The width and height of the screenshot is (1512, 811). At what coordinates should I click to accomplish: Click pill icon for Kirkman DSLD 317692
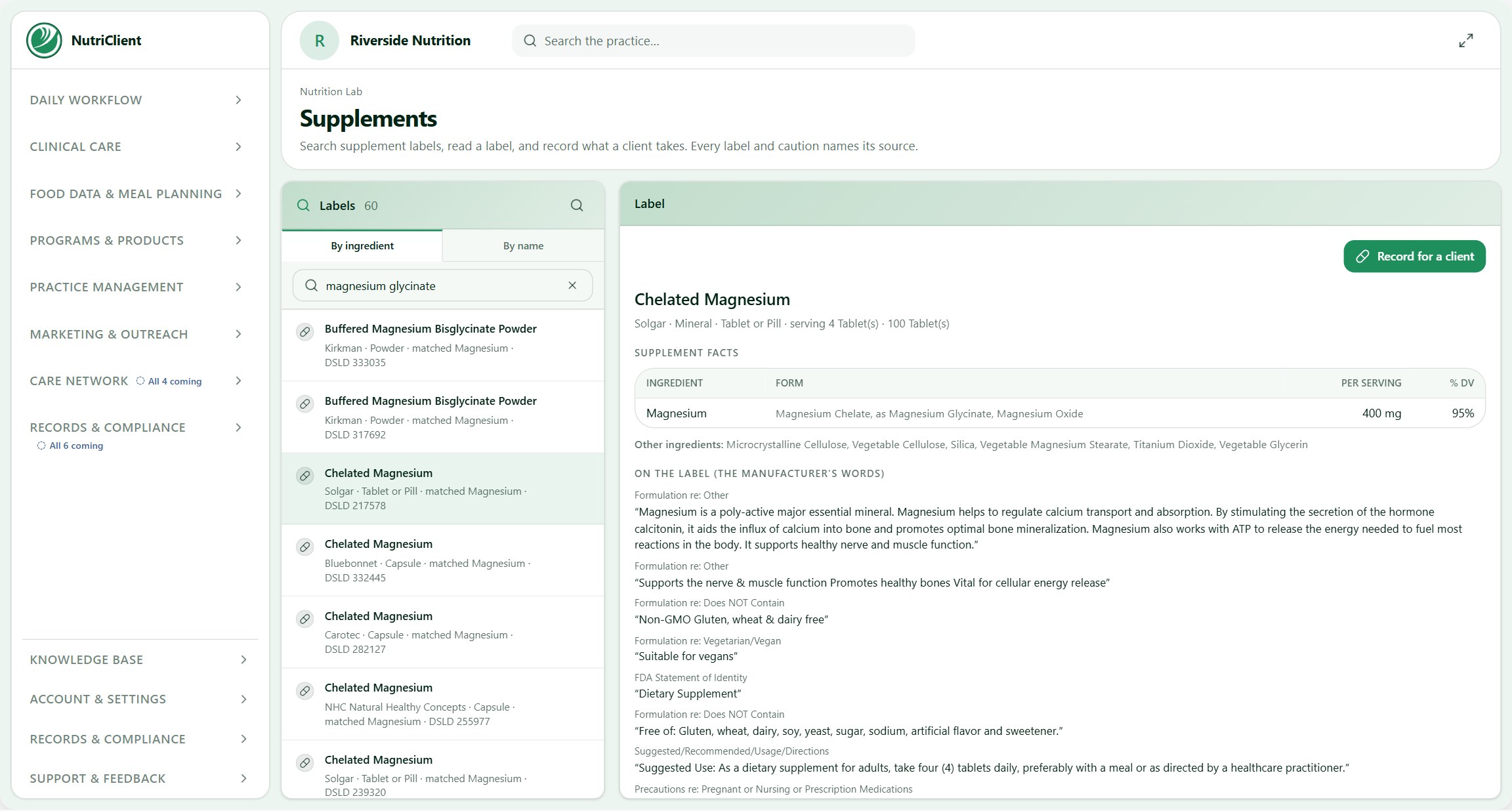(x=305, y=404)
